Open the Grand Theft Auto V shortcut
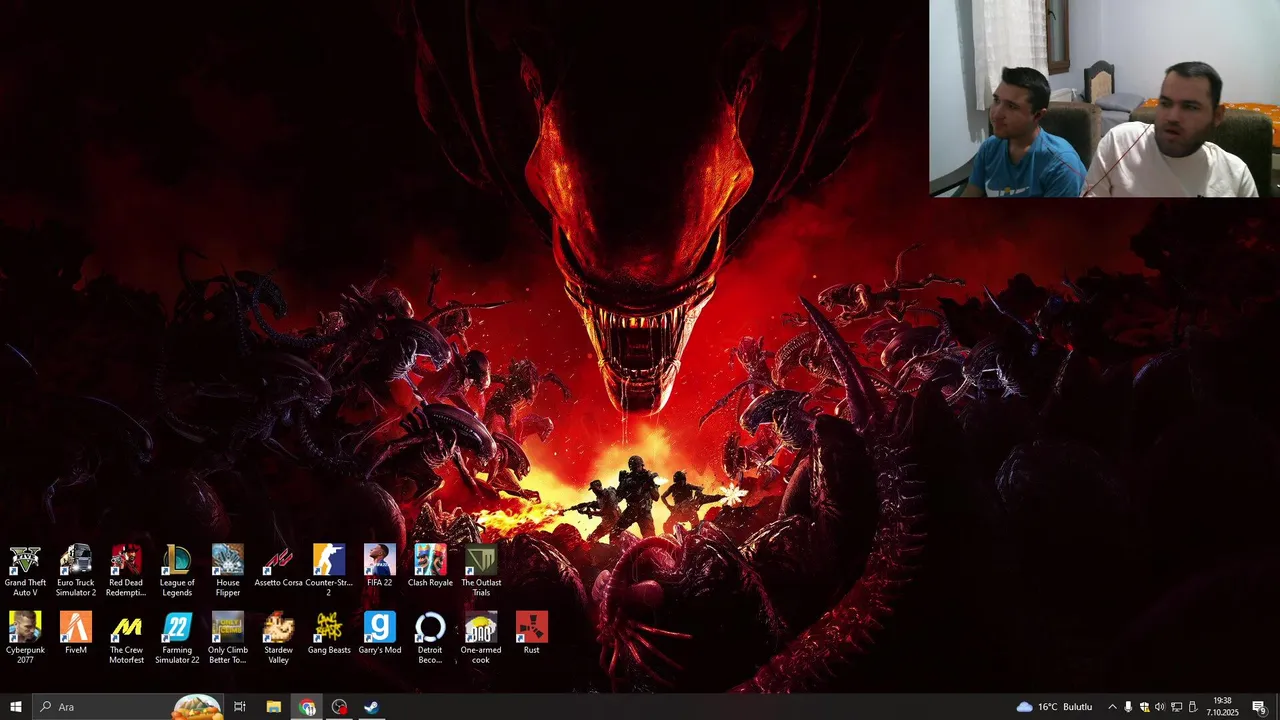This screenshot has width=1280, height=720. pos(25,571)
